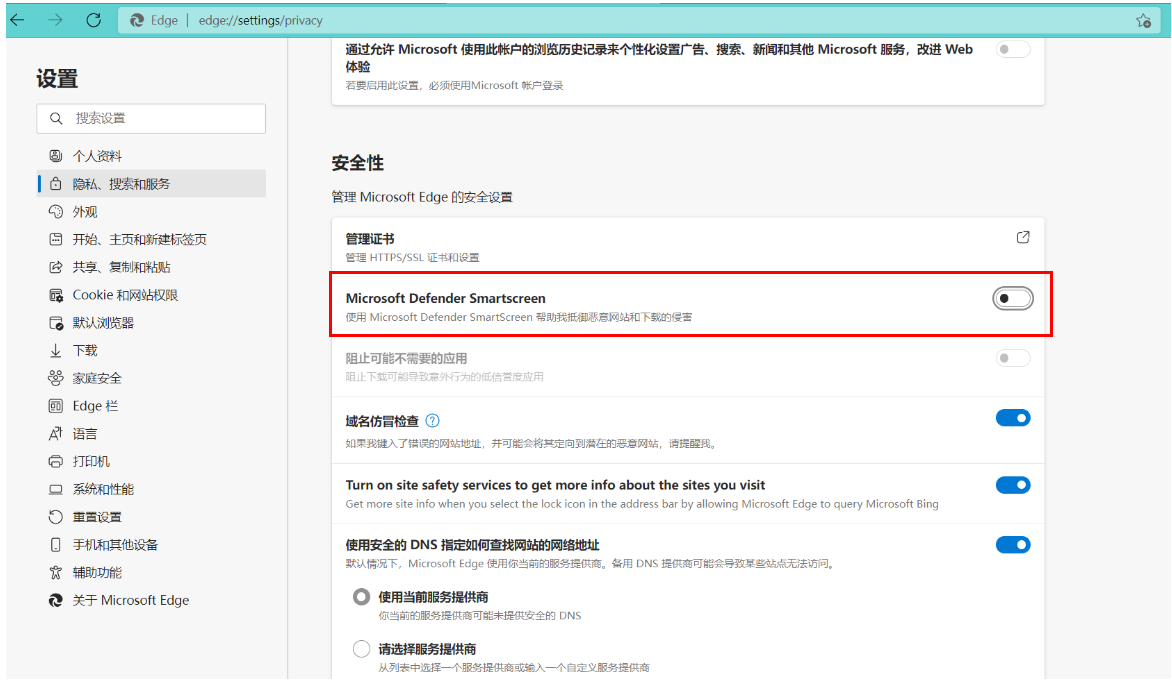Click the 共享、复制和粘贴 share icon
Image resolution: width=1172 pixels, height=686 pixels.
pyautogui.click(x=55, y=267)
